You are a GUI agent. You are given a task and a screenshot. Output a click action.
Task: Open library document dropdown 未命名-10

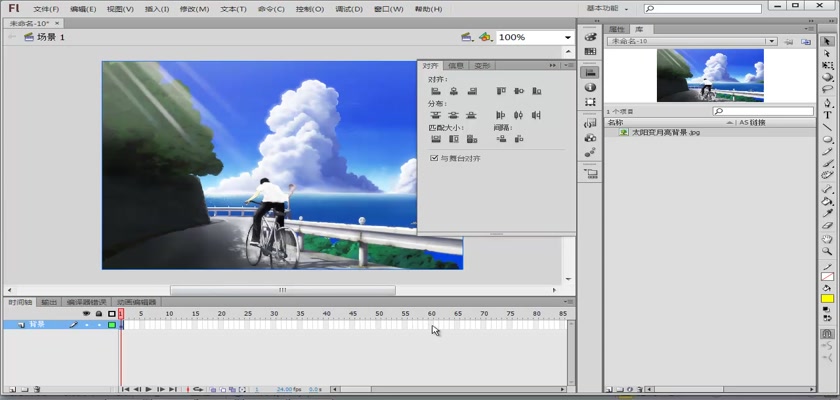[771, 41]
